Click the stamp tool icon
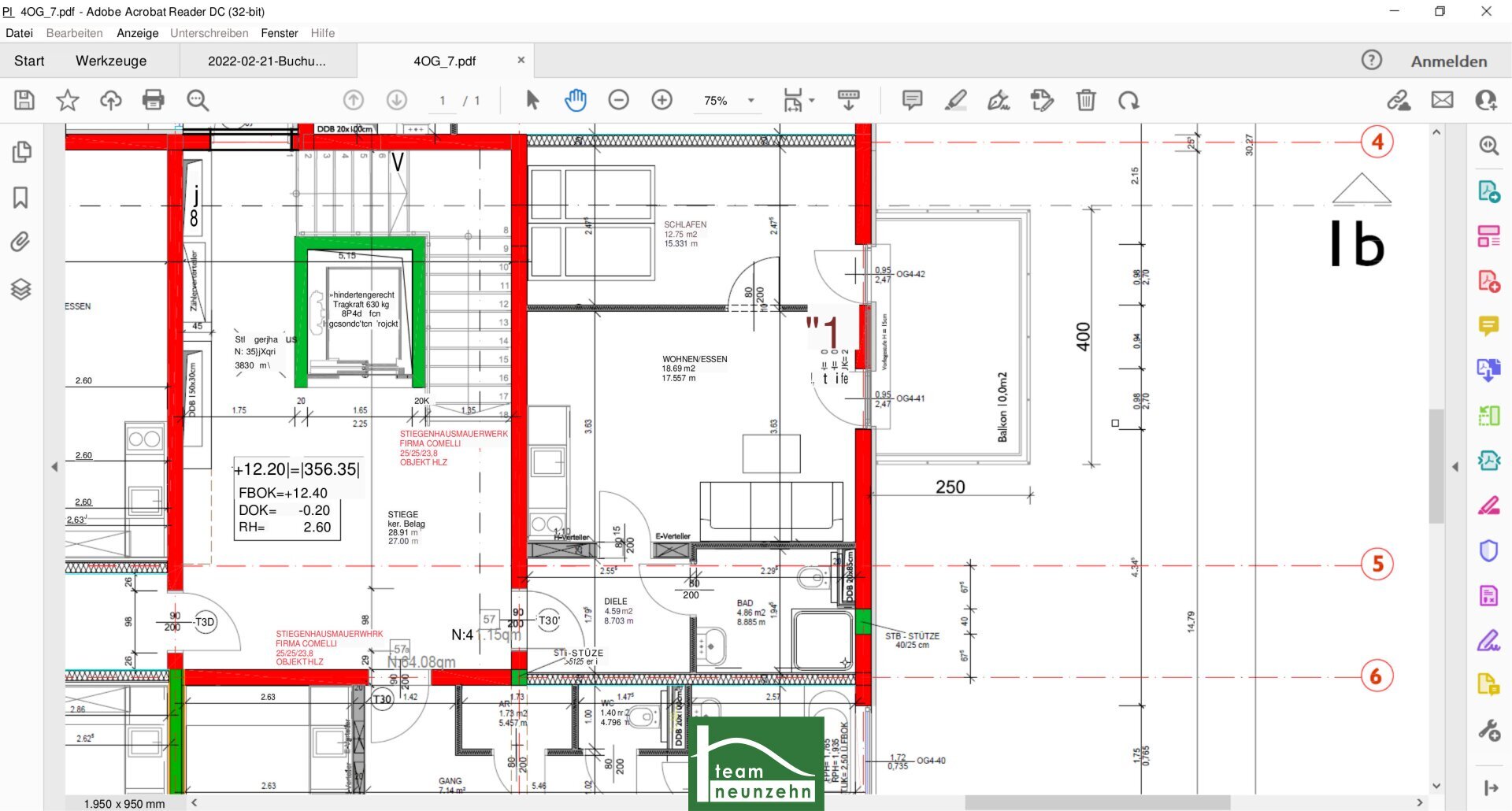The height and width of the screenshot is (811, 1512). point(1042,100)
